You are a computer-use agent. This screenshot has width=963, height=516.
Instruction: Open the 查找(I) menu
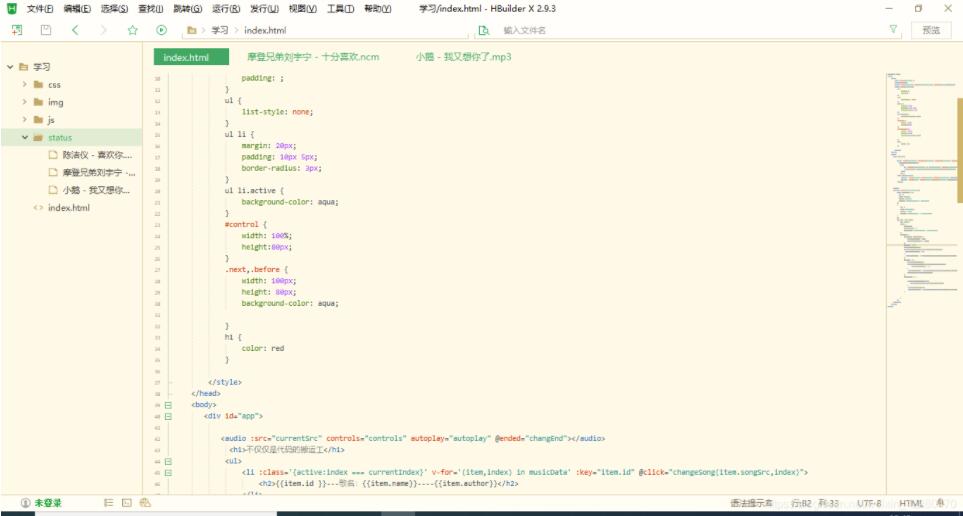pos(150,9)
